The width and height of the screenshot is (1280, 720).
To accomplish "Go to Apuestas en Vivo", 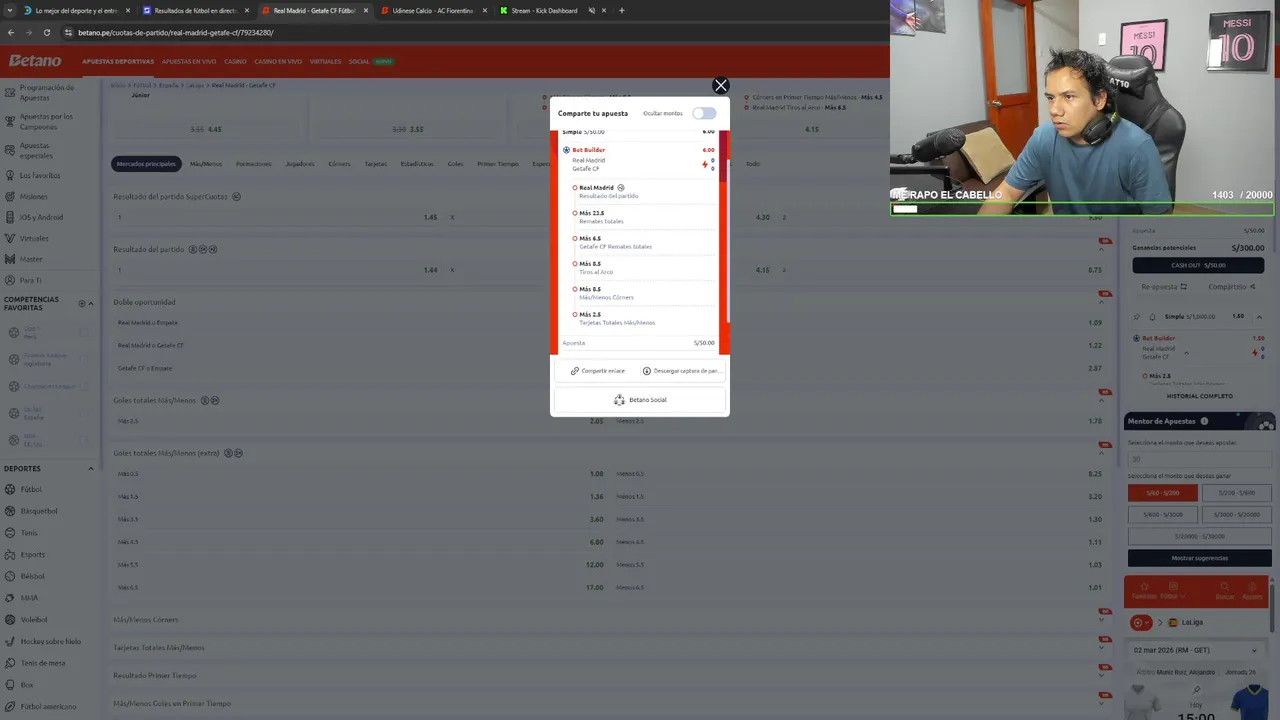I will click(x=189, y=61).
